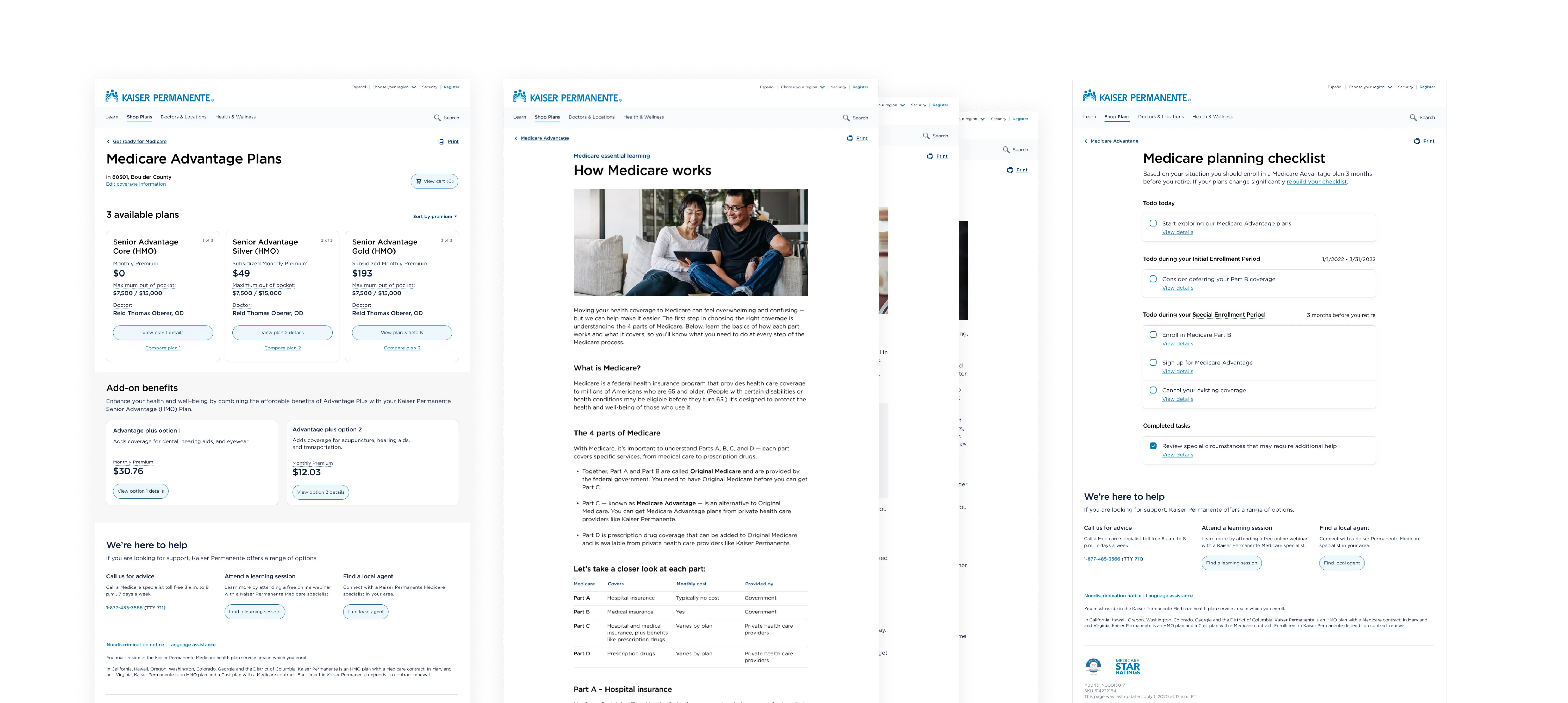
Task: Click the back chevron beside Medicare Advantage on the How Medicare works page
Action: coord(516,138)
